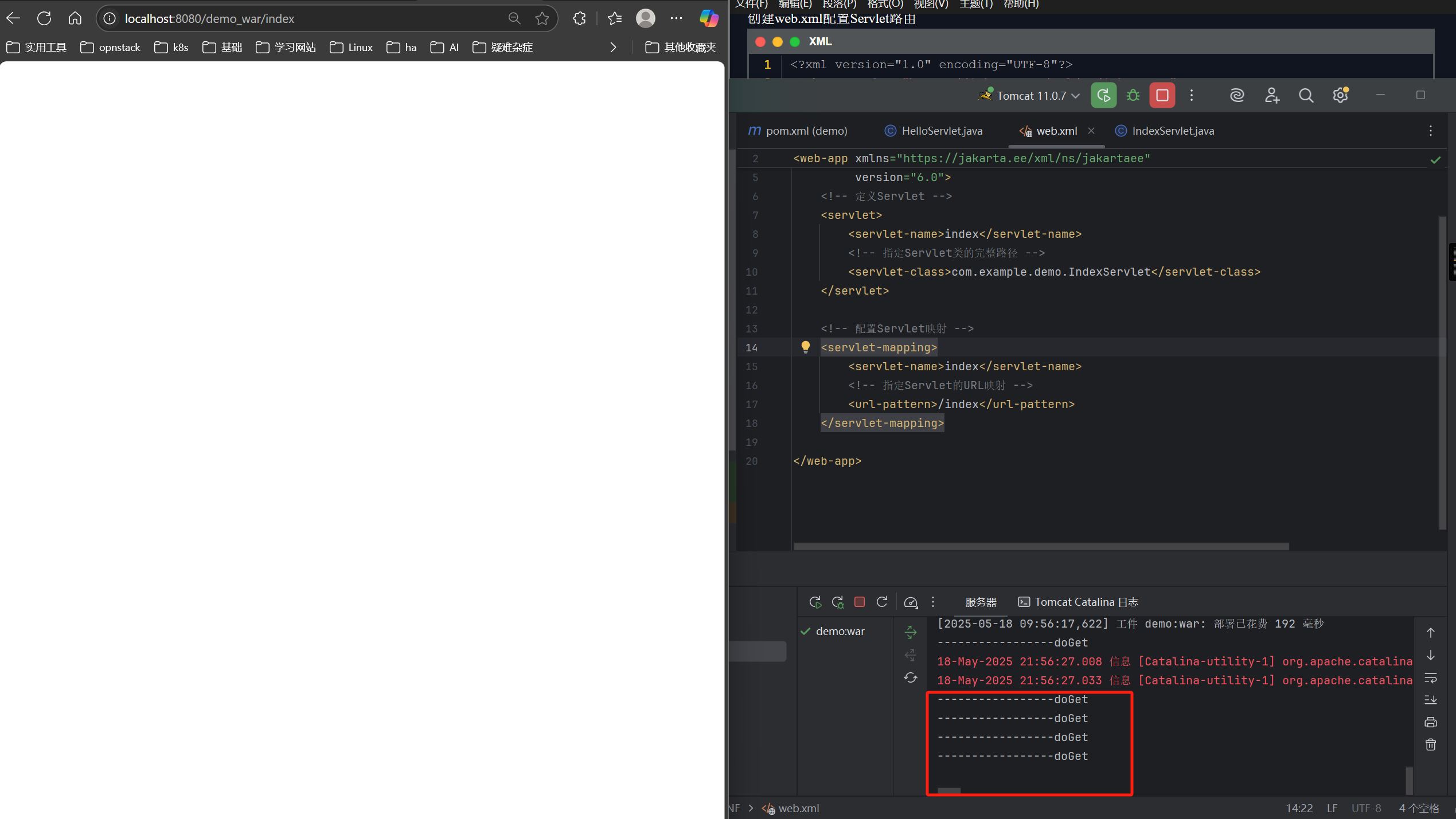Rerun the Tomcat 11.0.7 configuration
The width and height of the screenshot is (1456, 819).
(1103, 95)
